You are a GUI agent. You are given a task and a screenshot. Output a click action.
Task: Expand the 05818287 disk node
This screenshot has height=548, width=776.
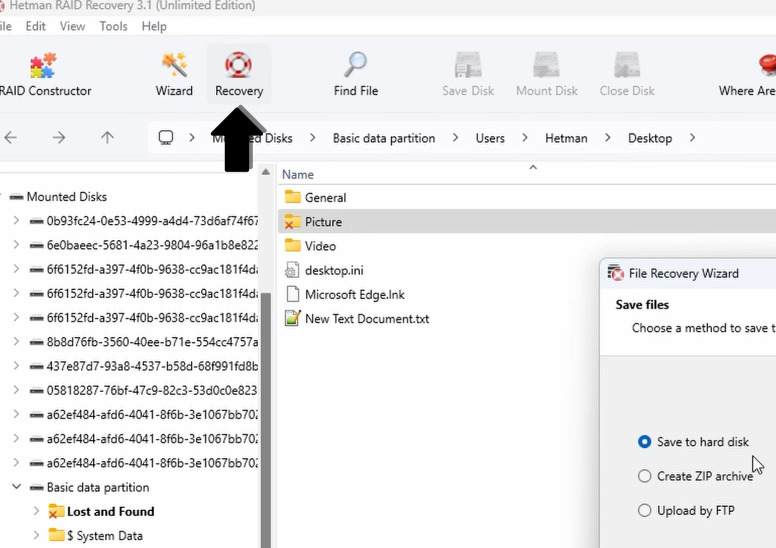tap(16, 390)
